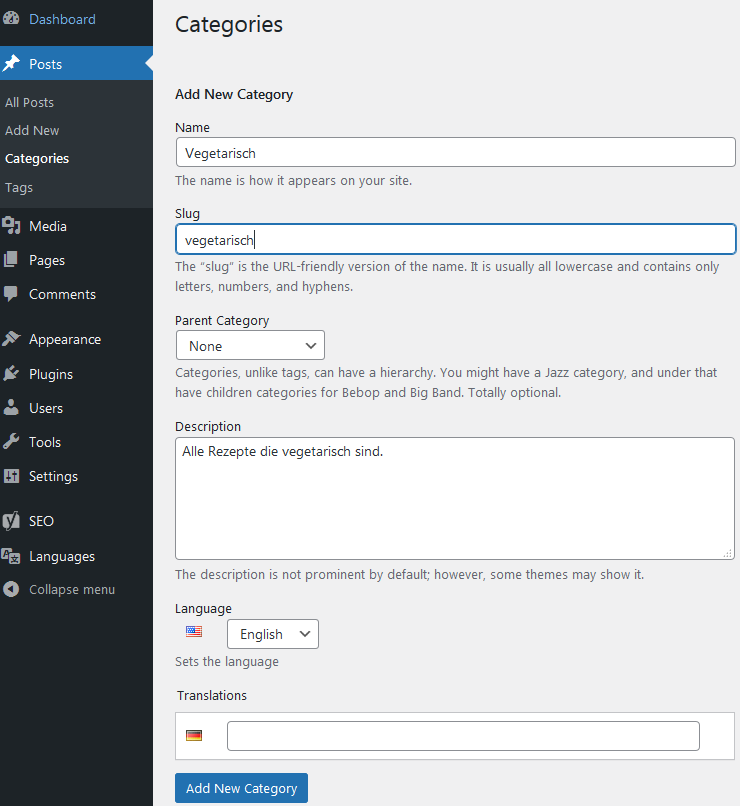Click the Add New Category button
740x806 pixels.
click(x=242, y=788)
